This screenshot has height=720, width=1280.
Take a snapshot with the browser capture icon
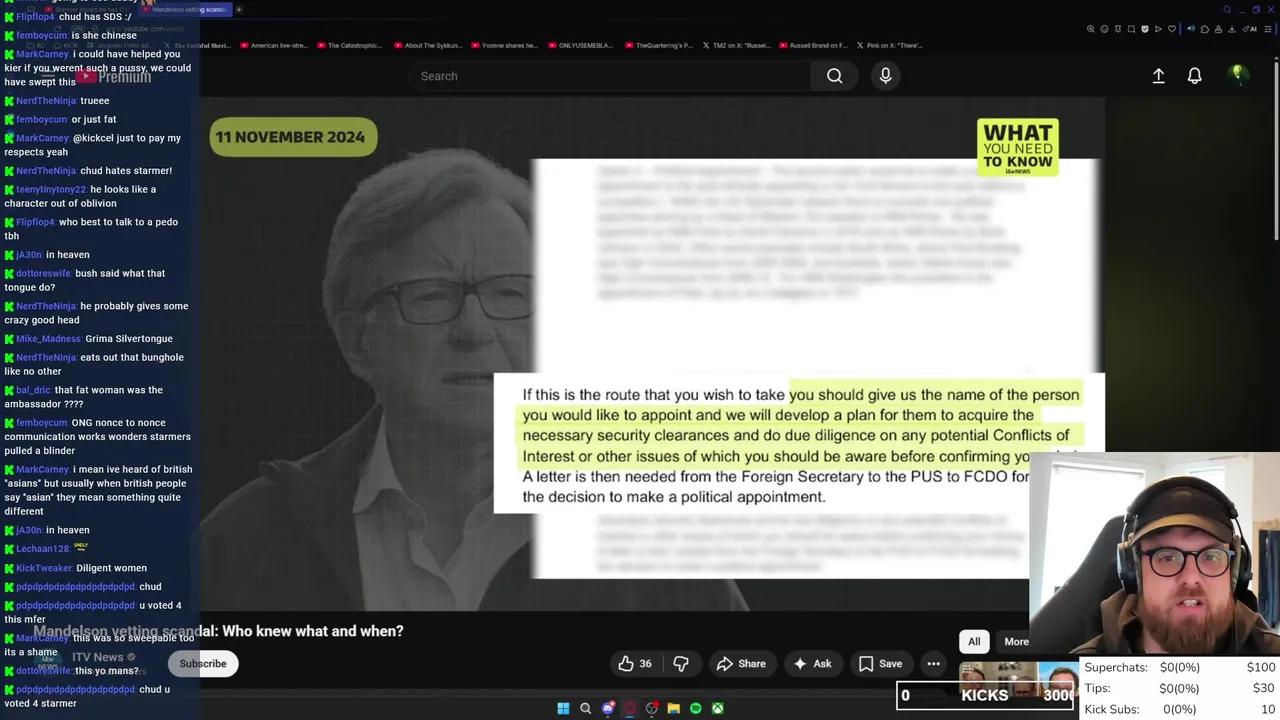tap(1131, 29)
